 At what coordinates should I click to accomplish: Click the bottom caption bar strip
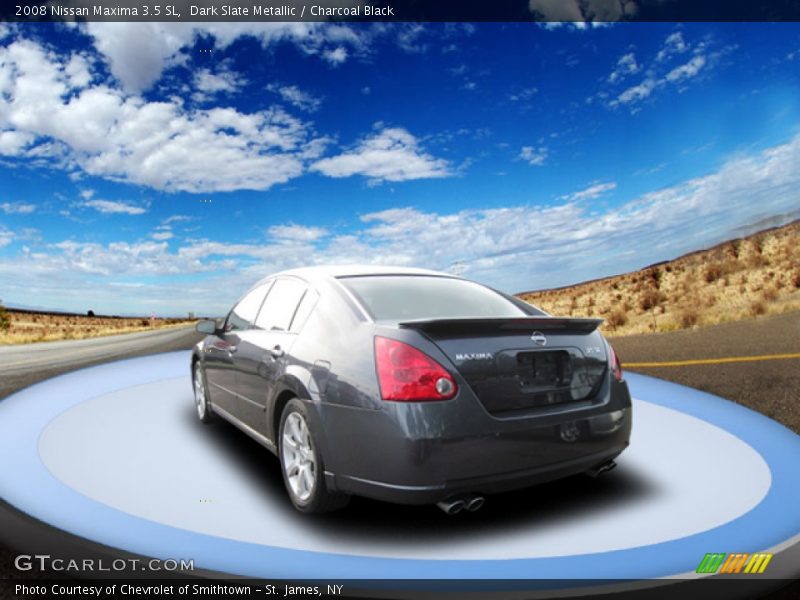pos(400,589)
